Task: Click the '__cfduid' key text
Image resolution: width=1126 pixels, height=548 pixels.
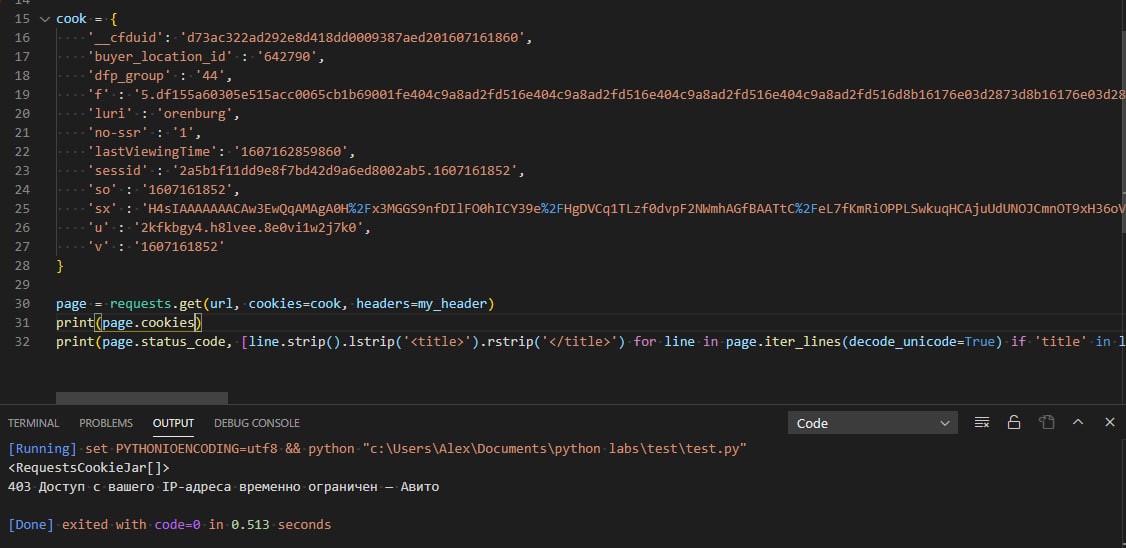Action: 125,38
